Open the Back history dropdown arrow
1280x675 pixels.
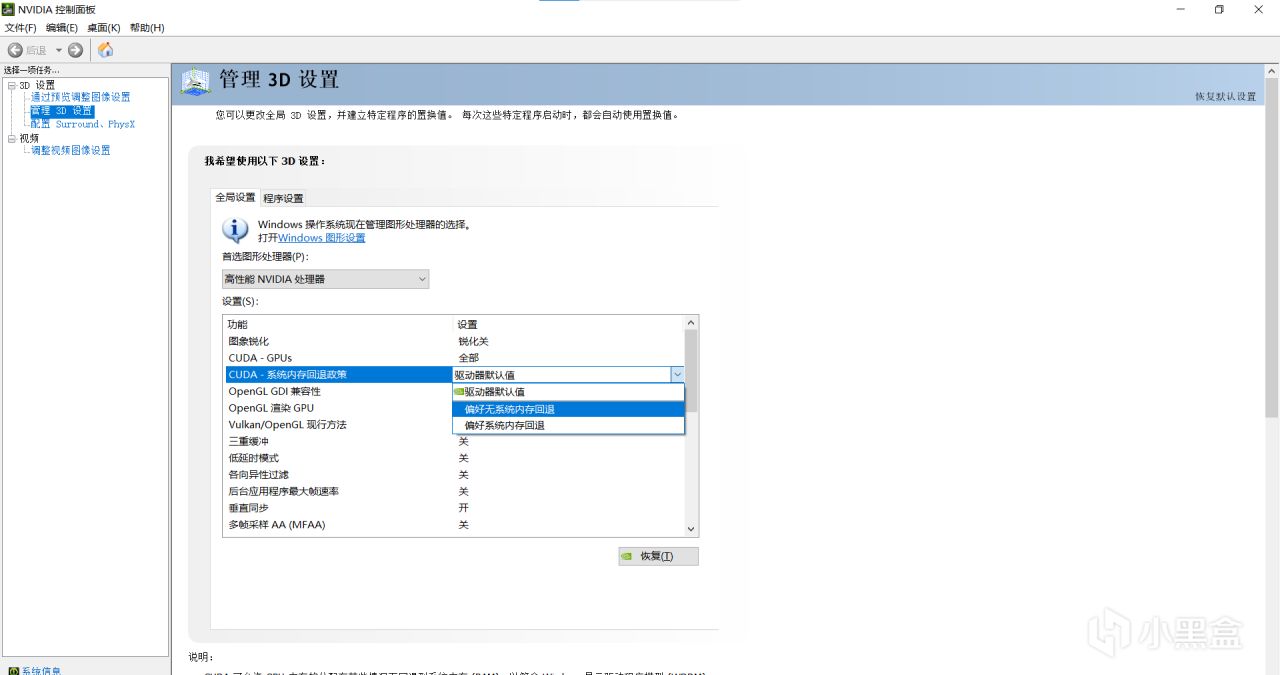59,50
